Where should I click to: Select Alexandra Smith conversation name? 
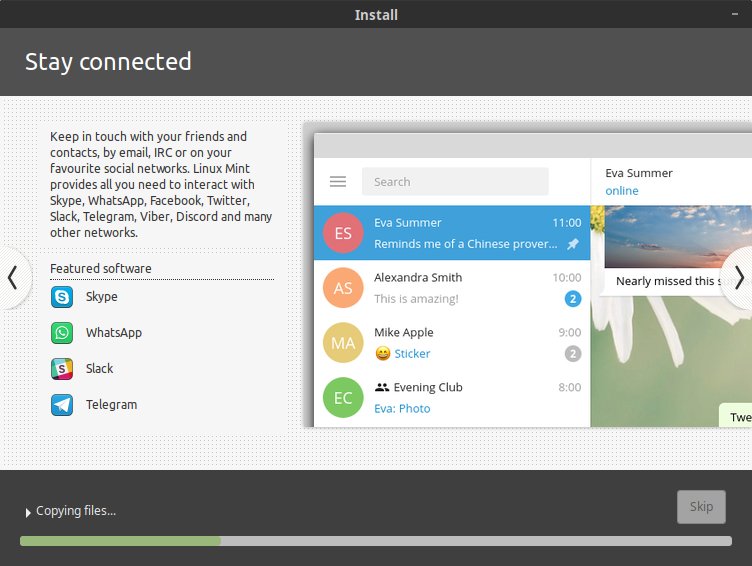418,277
